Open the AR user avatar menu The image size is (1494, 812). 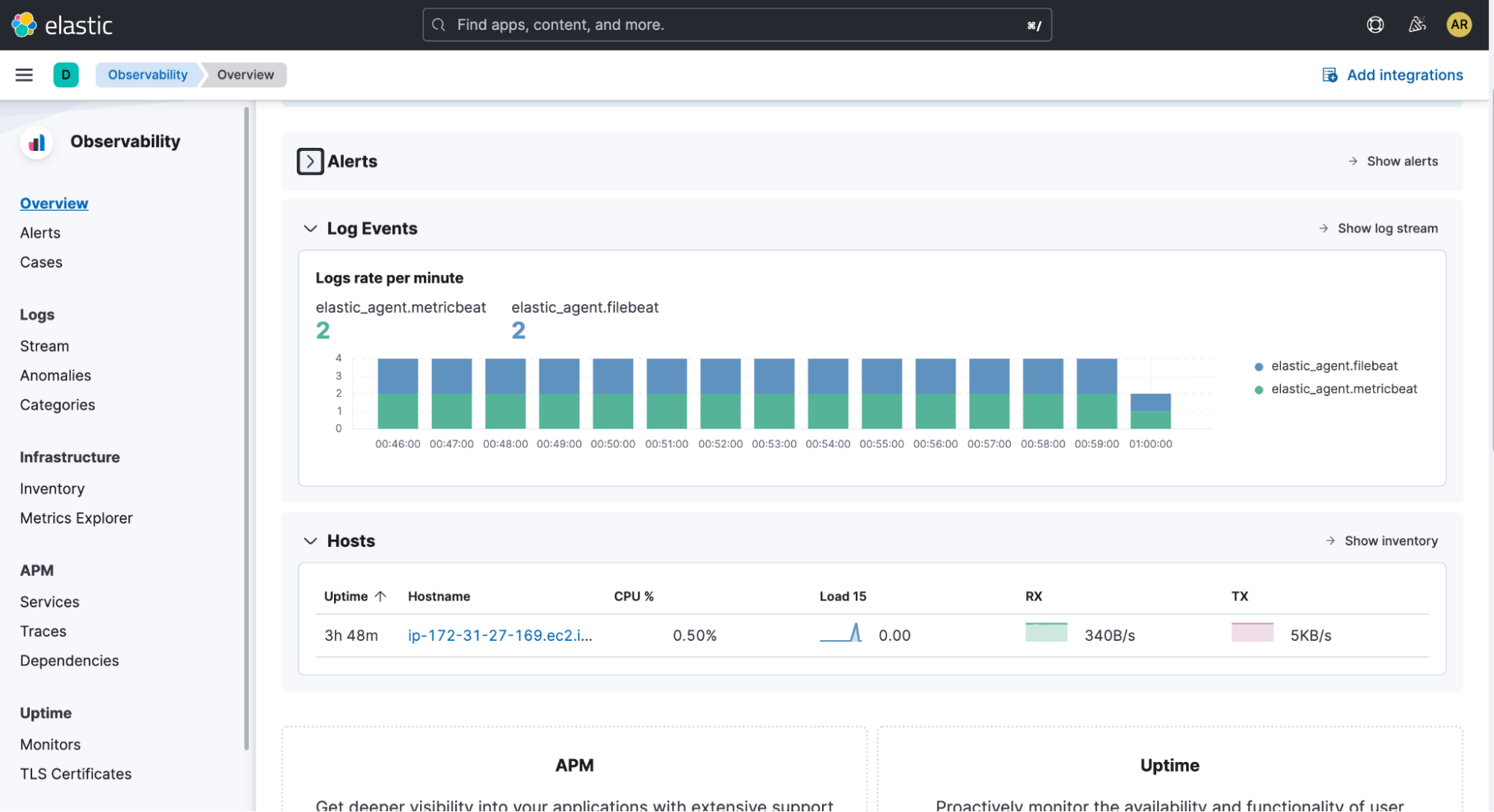tap(1459, 25)
